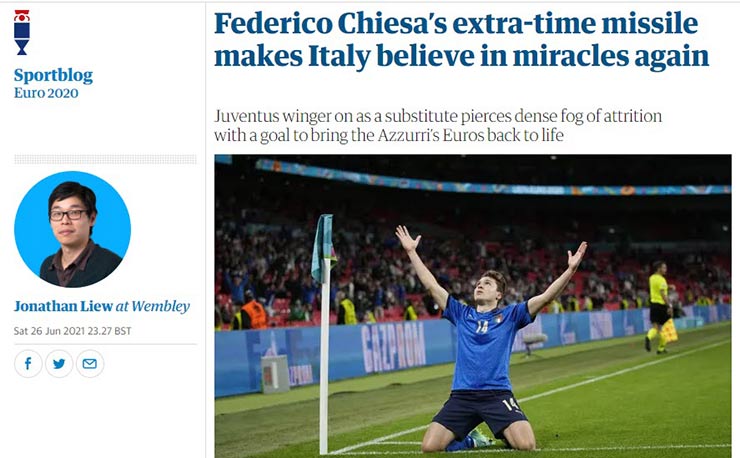Click the Euro trophy icon above Sportblog
Image resolution: width=740 pixels, height=458 pixels.
point(22,32)
